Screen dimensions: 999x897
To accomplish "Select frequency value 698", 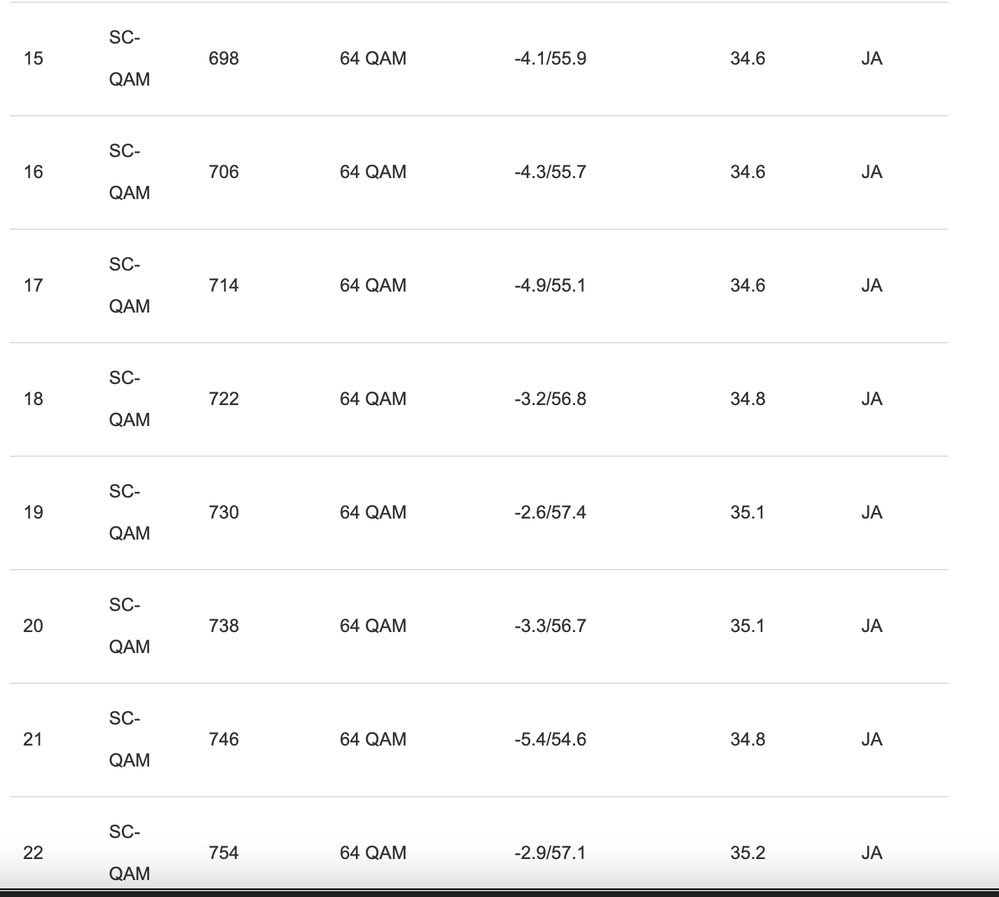I will point(223,59).
